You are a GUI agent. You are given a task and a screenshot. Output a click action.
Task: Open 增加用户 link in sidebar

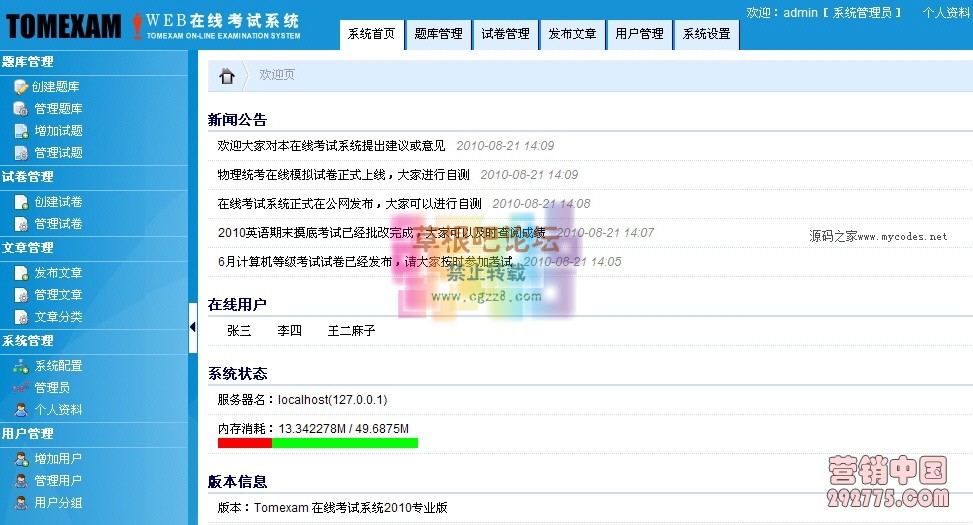[58, 459]
